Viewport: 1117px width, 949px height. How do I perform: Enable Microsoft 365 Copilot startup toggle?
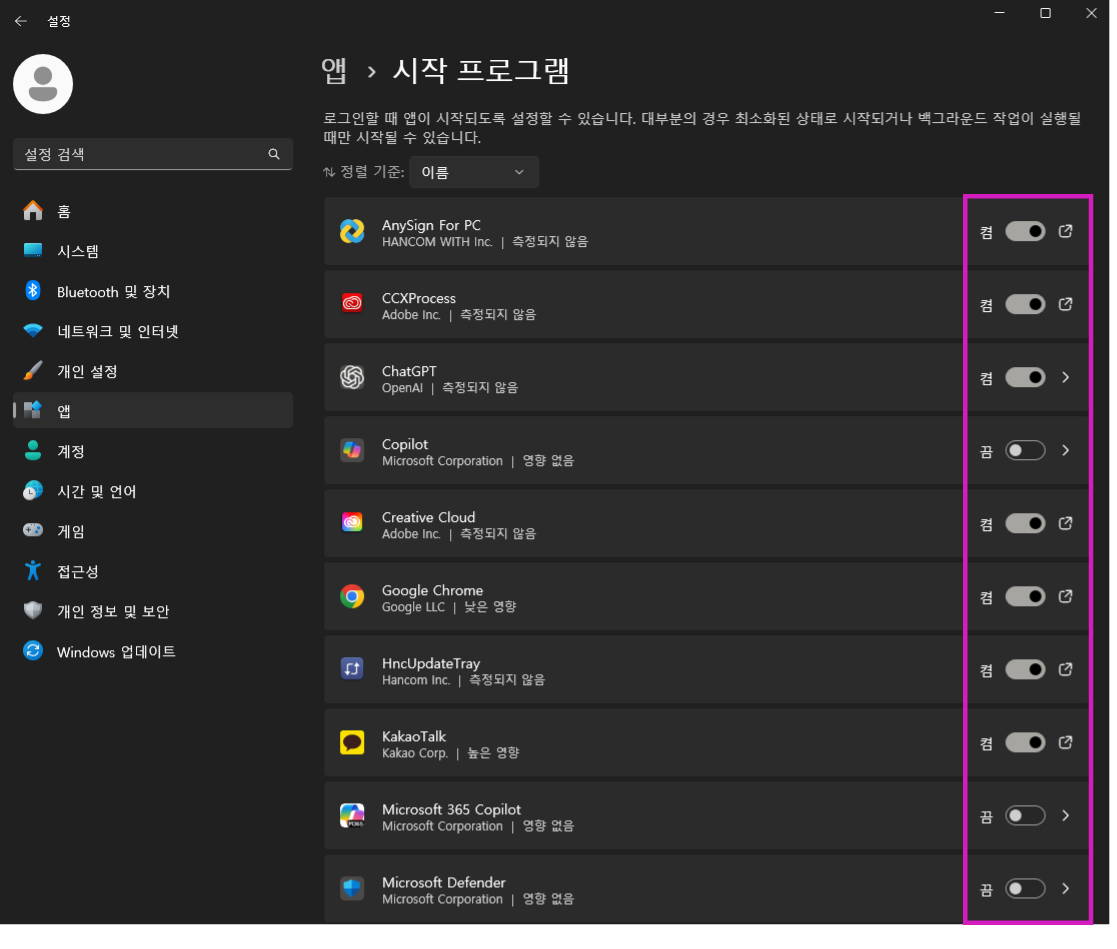[1025, 816]
